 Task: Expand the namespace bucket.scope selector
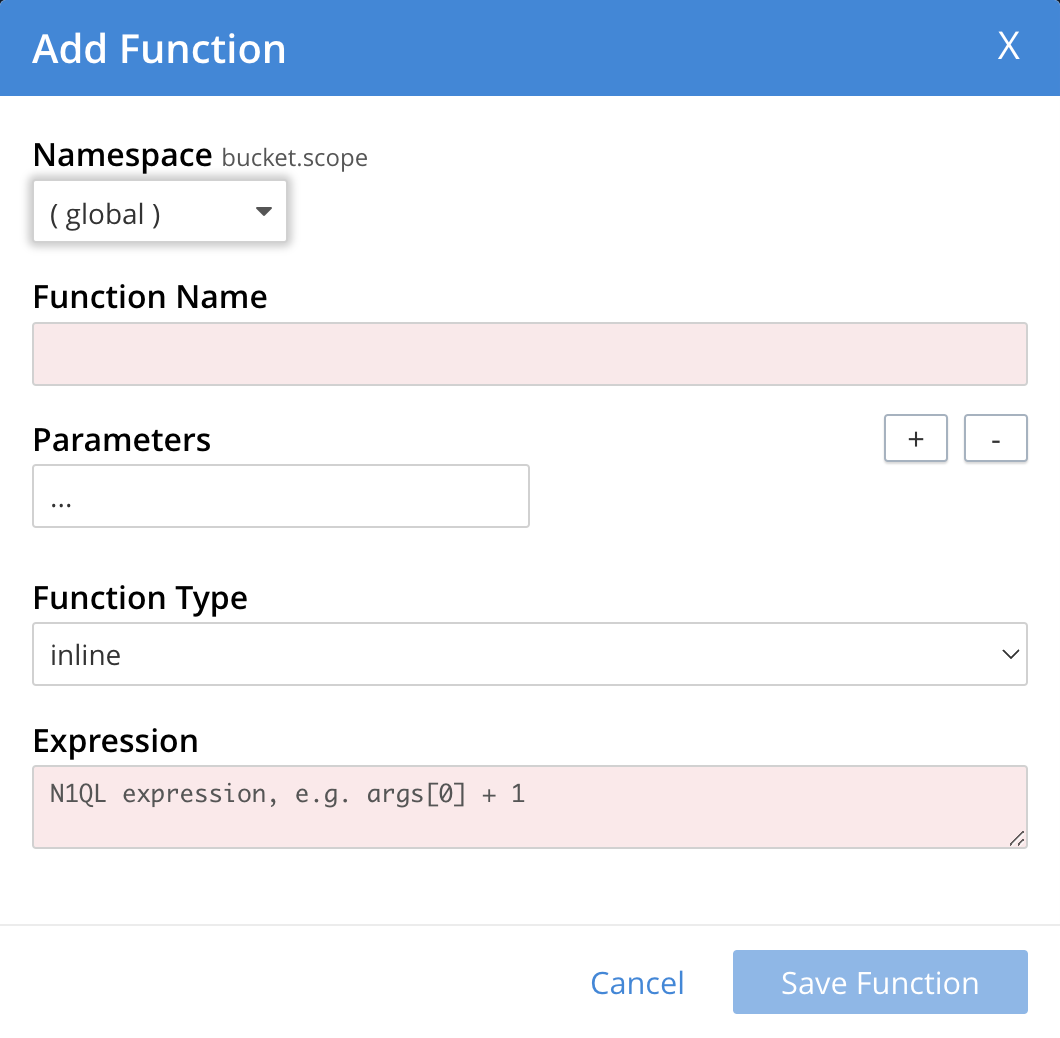click(160, 211)
